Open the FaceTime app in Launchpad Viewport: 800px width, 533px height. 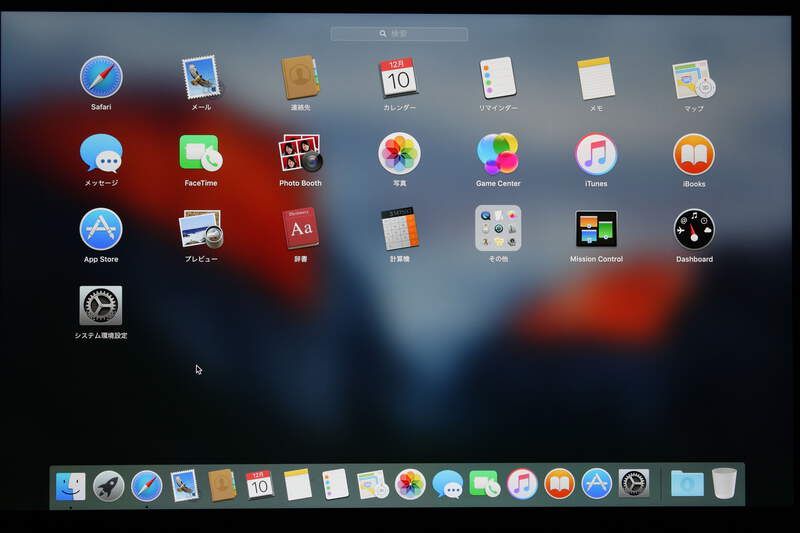click(200, 154)
